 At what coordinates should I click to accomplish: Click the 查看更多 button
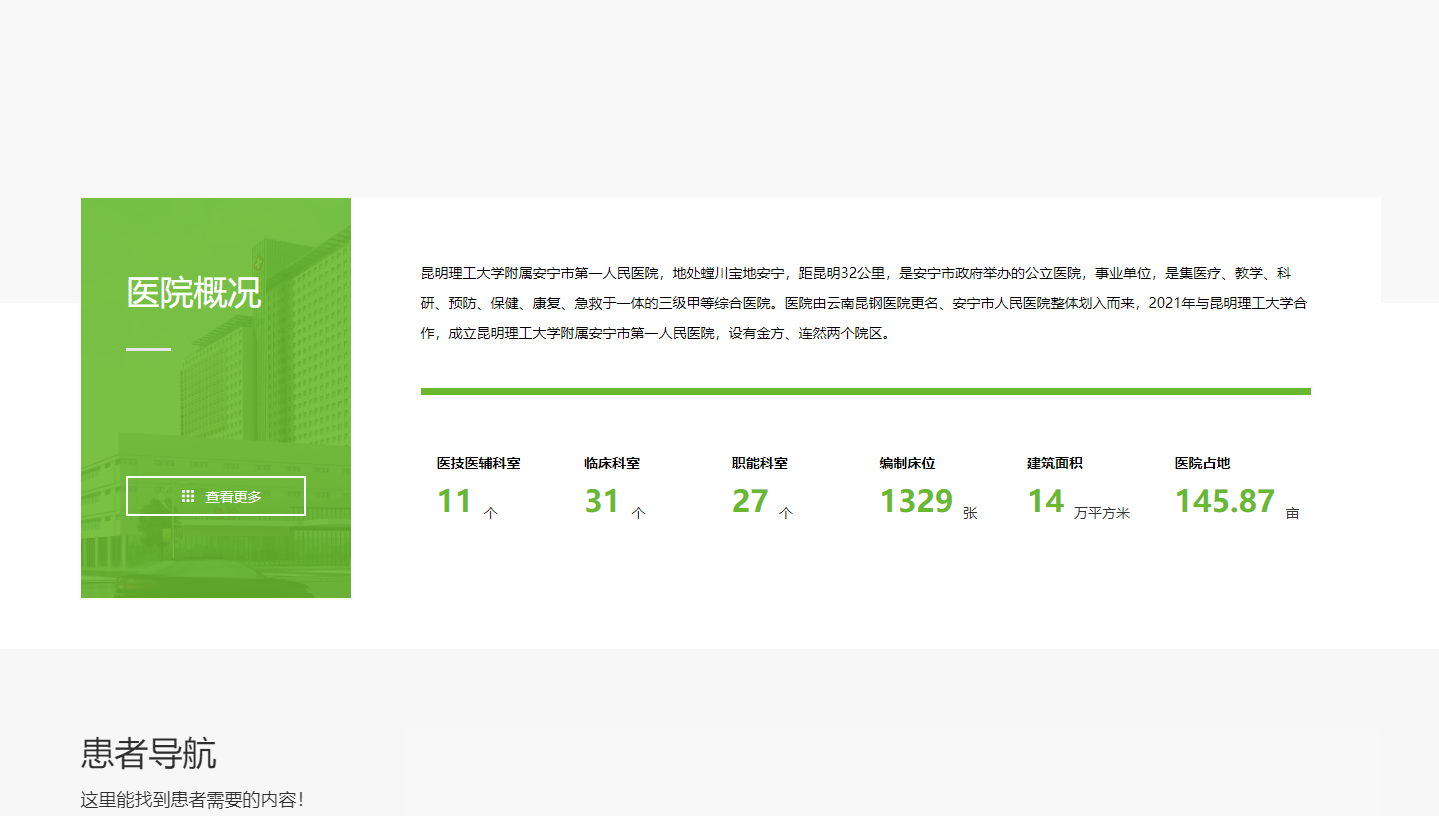pyautogui.click(x=216, y=496)
